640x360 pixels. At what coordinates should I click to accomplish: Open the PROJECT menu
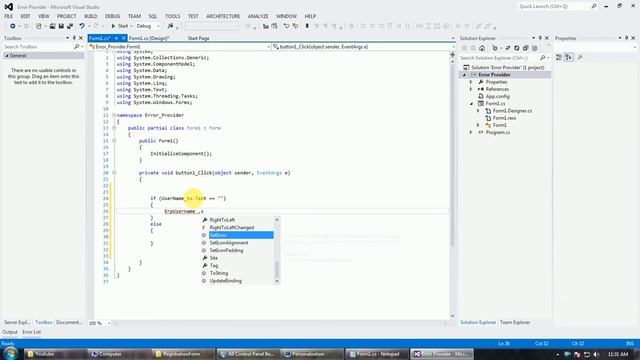pos(67,16)
